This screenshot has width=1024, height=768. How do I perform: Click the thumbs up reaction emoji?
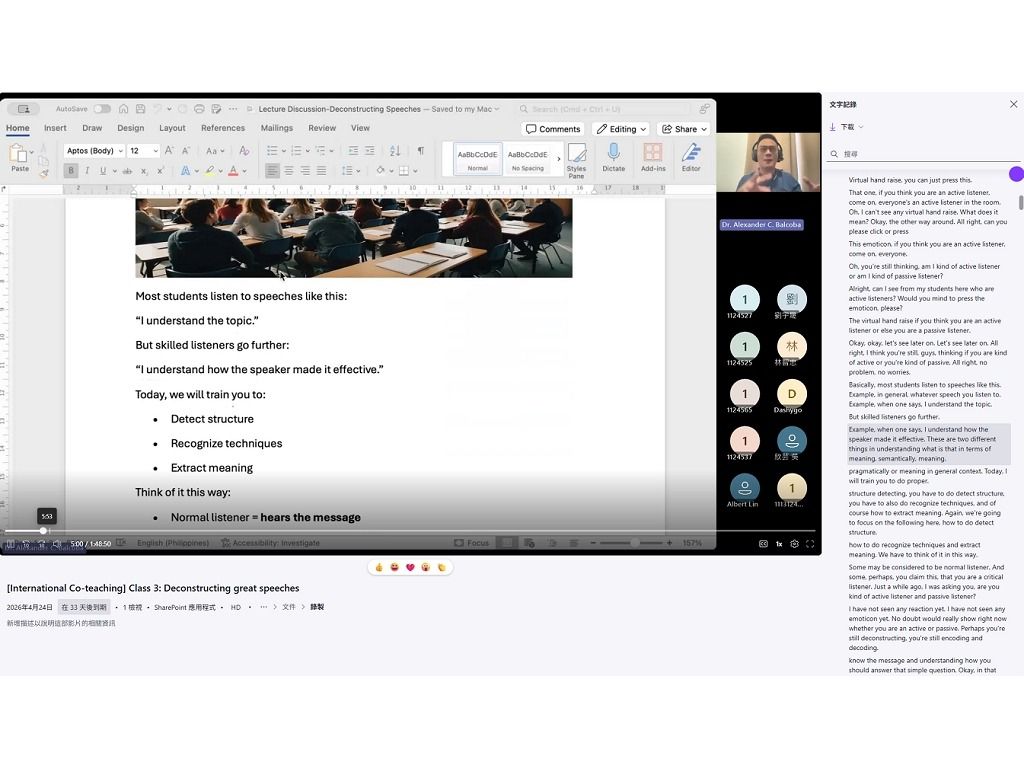[379, 567]
